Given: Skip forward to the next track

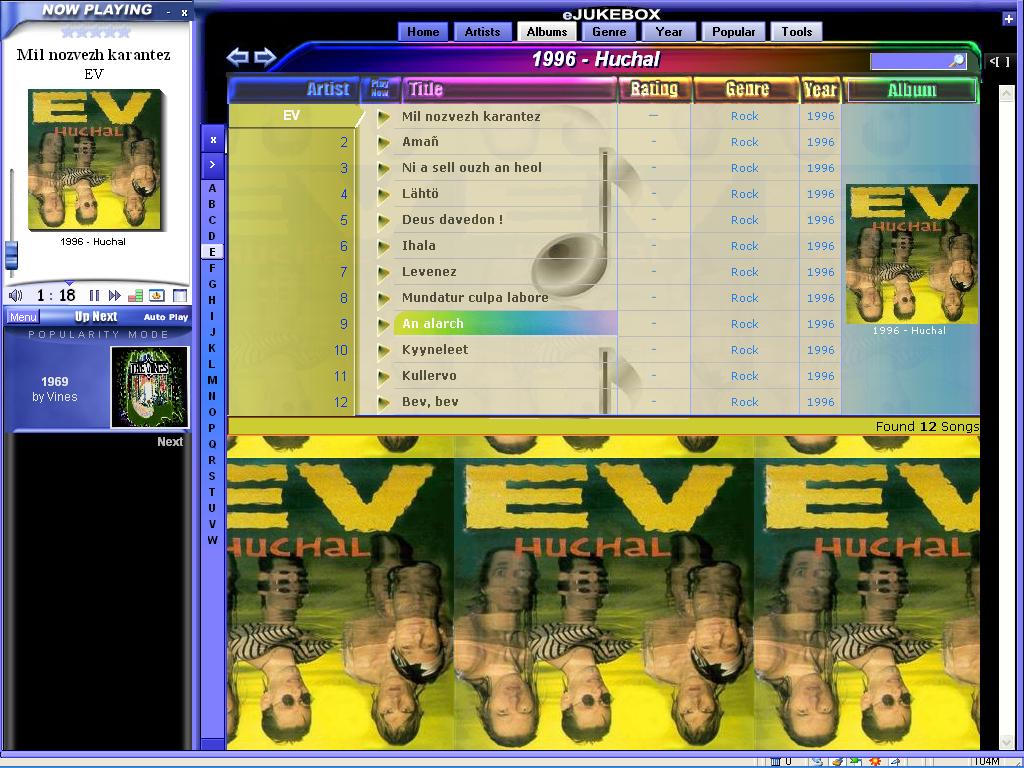Looking at the screenshot, I should (x=115, y=295).
